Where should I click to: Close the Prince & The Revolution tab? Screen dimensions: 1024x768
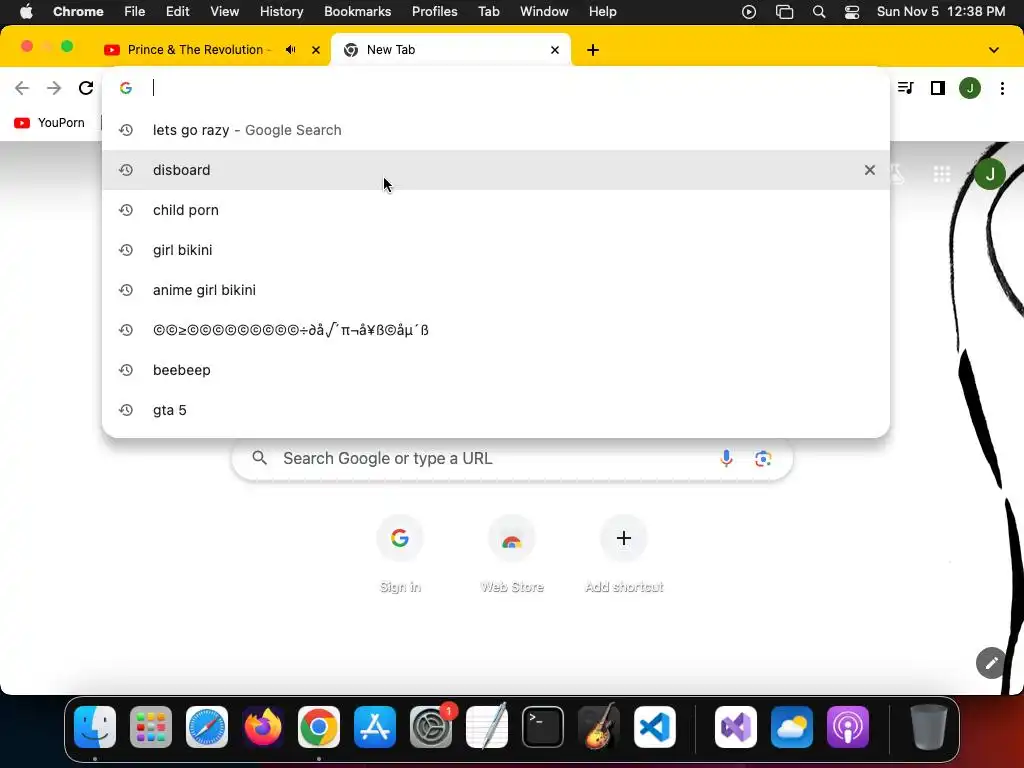(316, 50)
